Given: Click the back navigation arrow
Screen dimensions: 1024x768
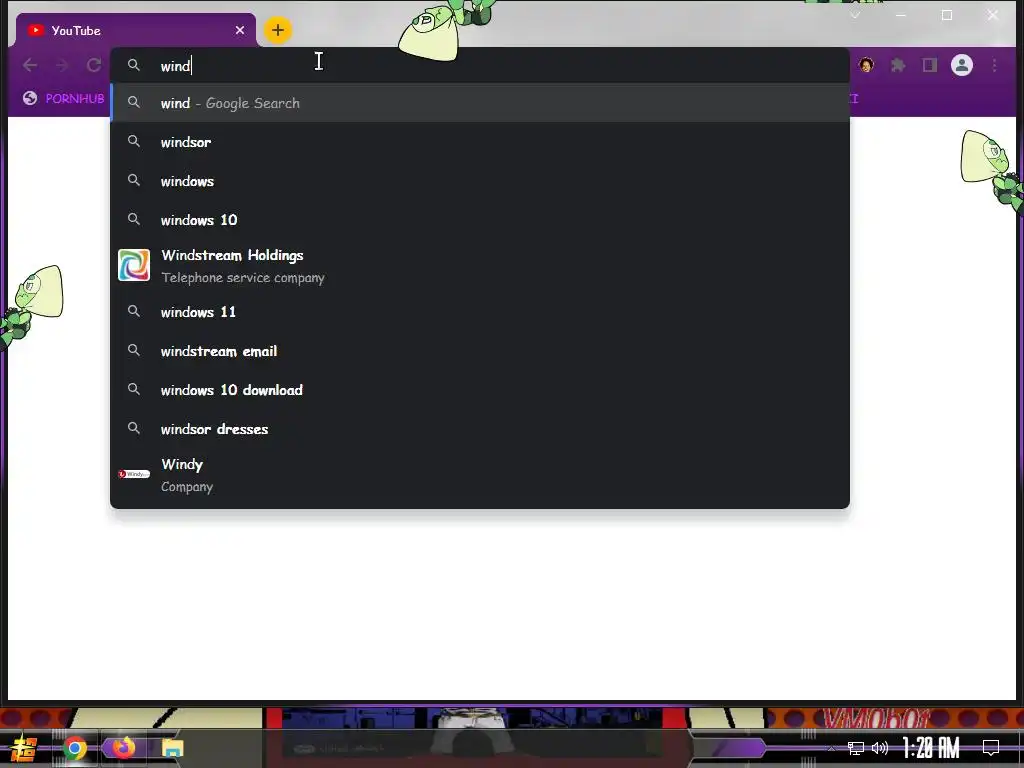Looking at the screenshot, I should pyautogui.click(x=30, y=65).
